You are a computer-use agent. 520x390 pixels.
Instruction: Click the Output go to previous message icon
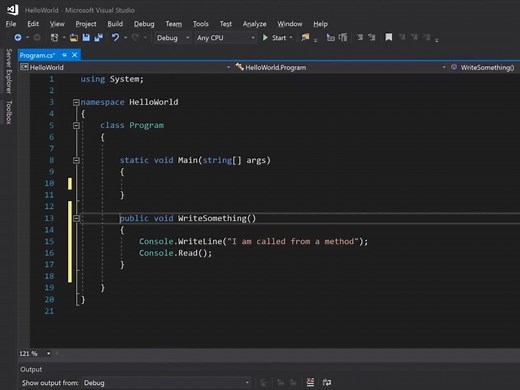pos(280,382)
